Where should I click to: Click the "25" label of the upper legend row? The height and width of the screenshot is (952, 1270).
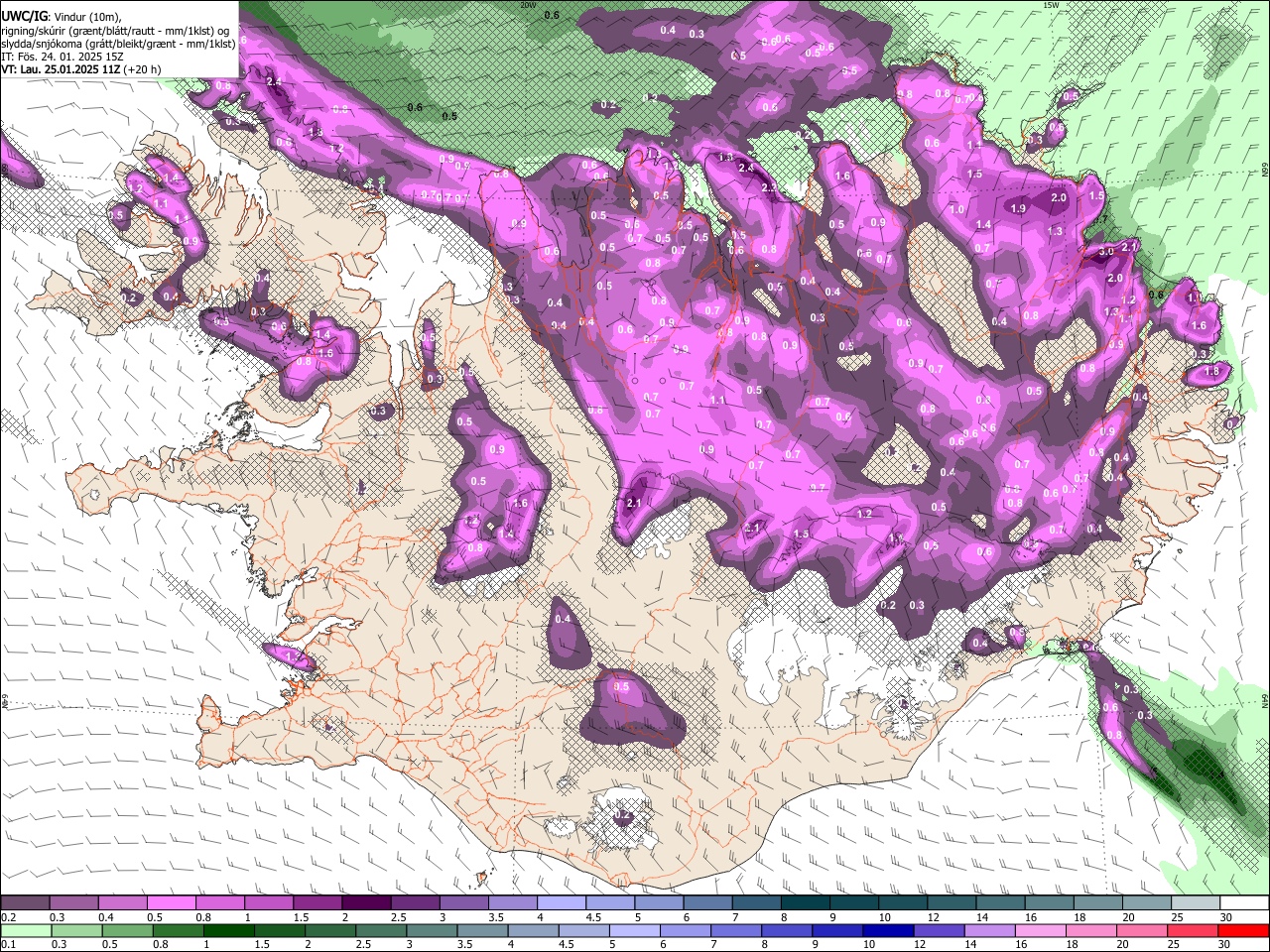[1177, 917]
